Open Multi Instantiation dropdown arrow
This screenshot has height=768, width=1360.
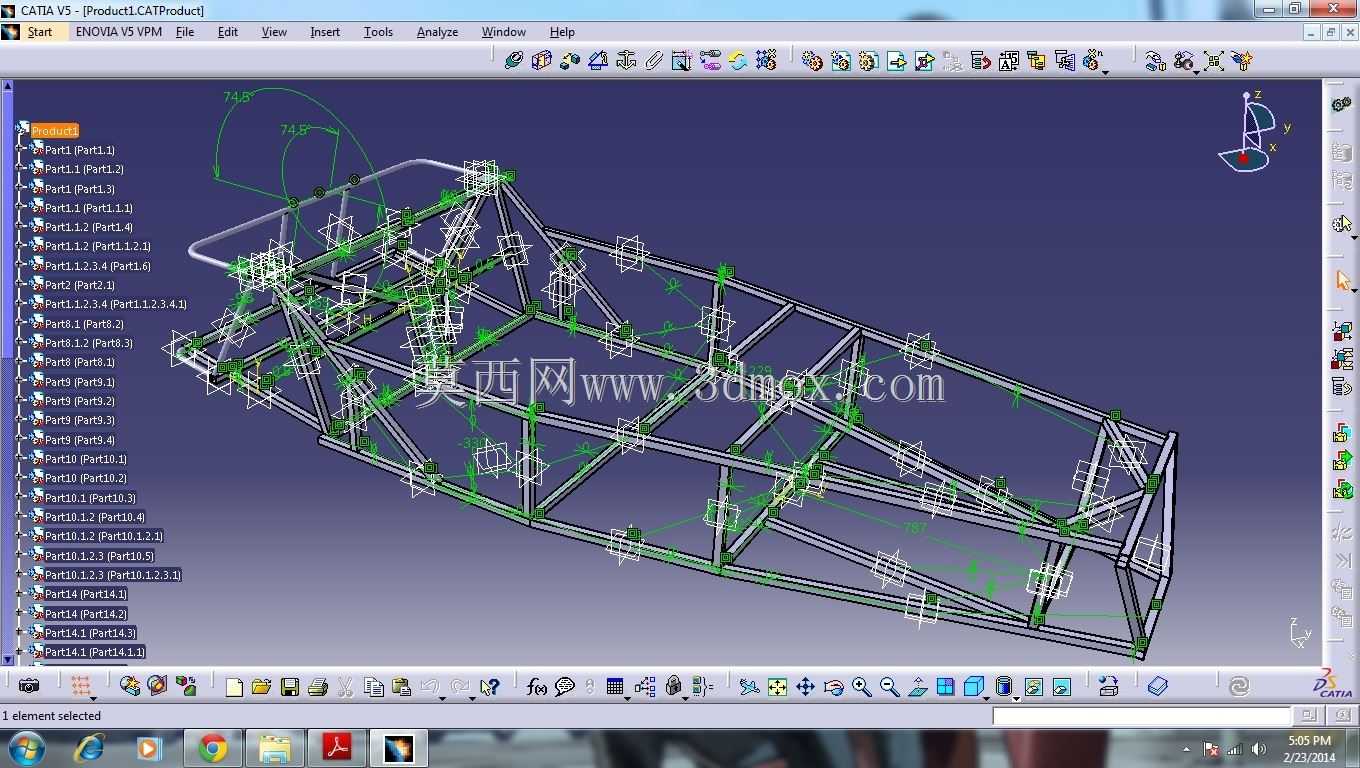(1105, 72)
